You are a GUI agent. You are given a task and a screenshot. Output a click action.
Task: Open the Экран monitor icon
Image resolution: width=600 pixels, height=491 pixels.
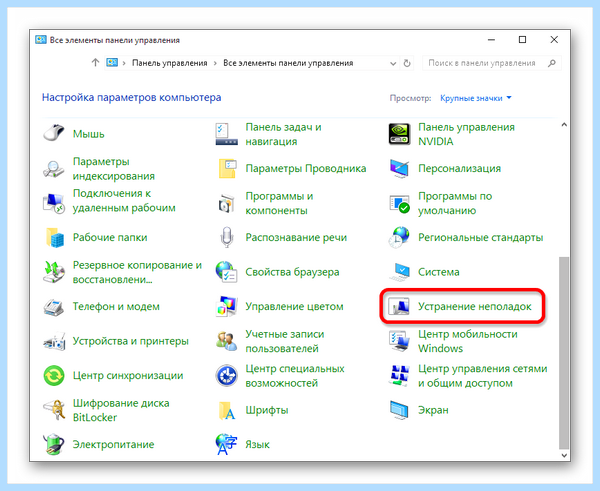[x=399, y=410]
